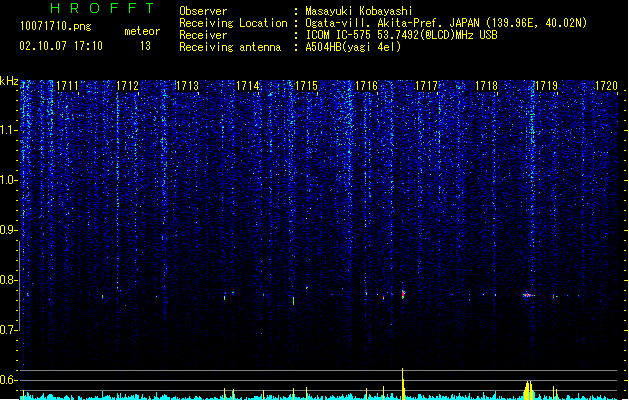Select the ICOM IC-575 53.7492 MHz USB text

(x=402, y=35)
